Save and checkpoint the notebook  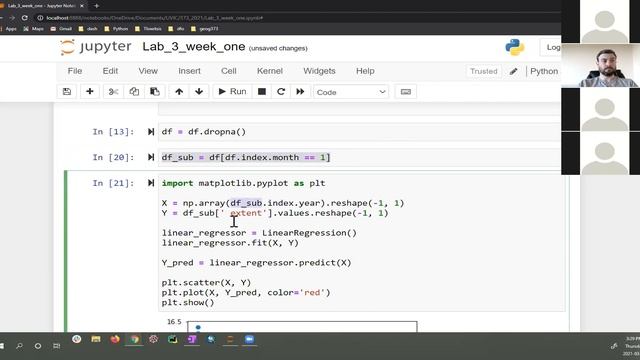[67, 92]
